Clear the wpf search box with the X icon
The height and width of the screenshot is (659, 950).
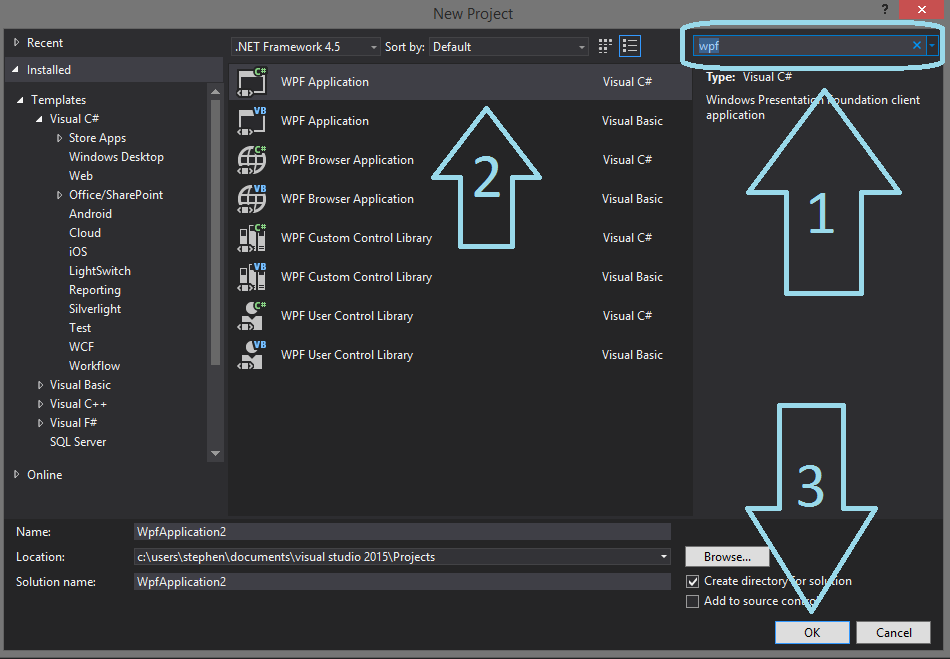click(x=916, y=45)
